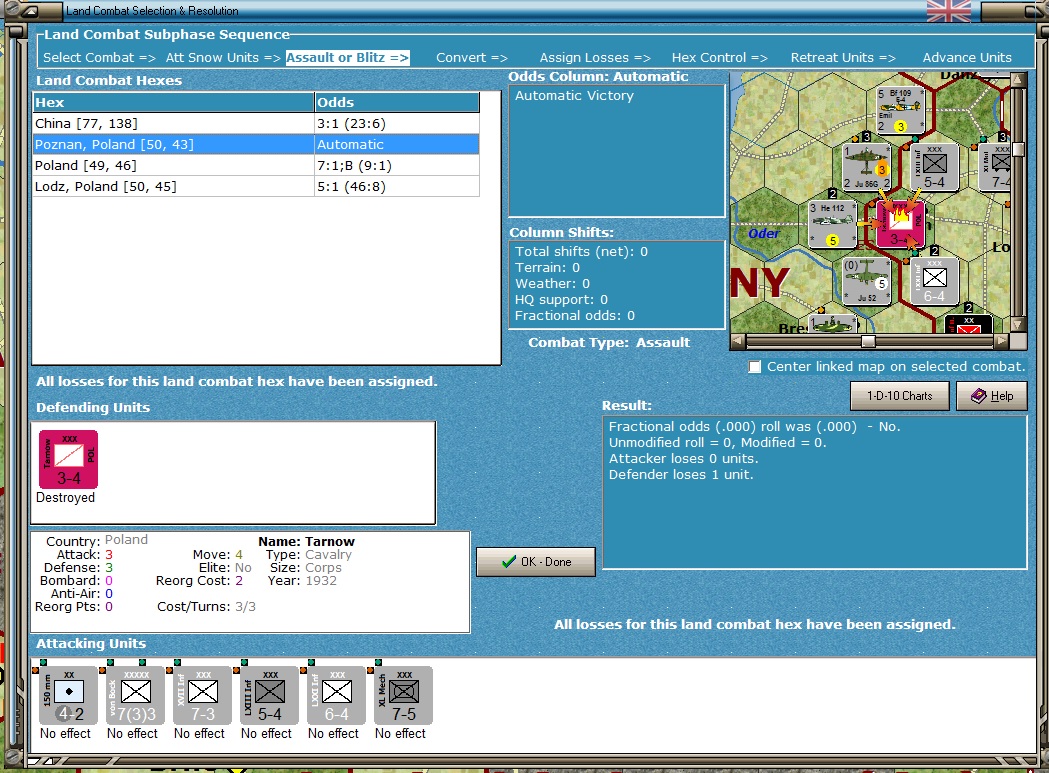Viewport: 1049px width, 773px height.
Task: Click the mini-map vertical scrollbar thumb
Action: (x=1018, y=149)
